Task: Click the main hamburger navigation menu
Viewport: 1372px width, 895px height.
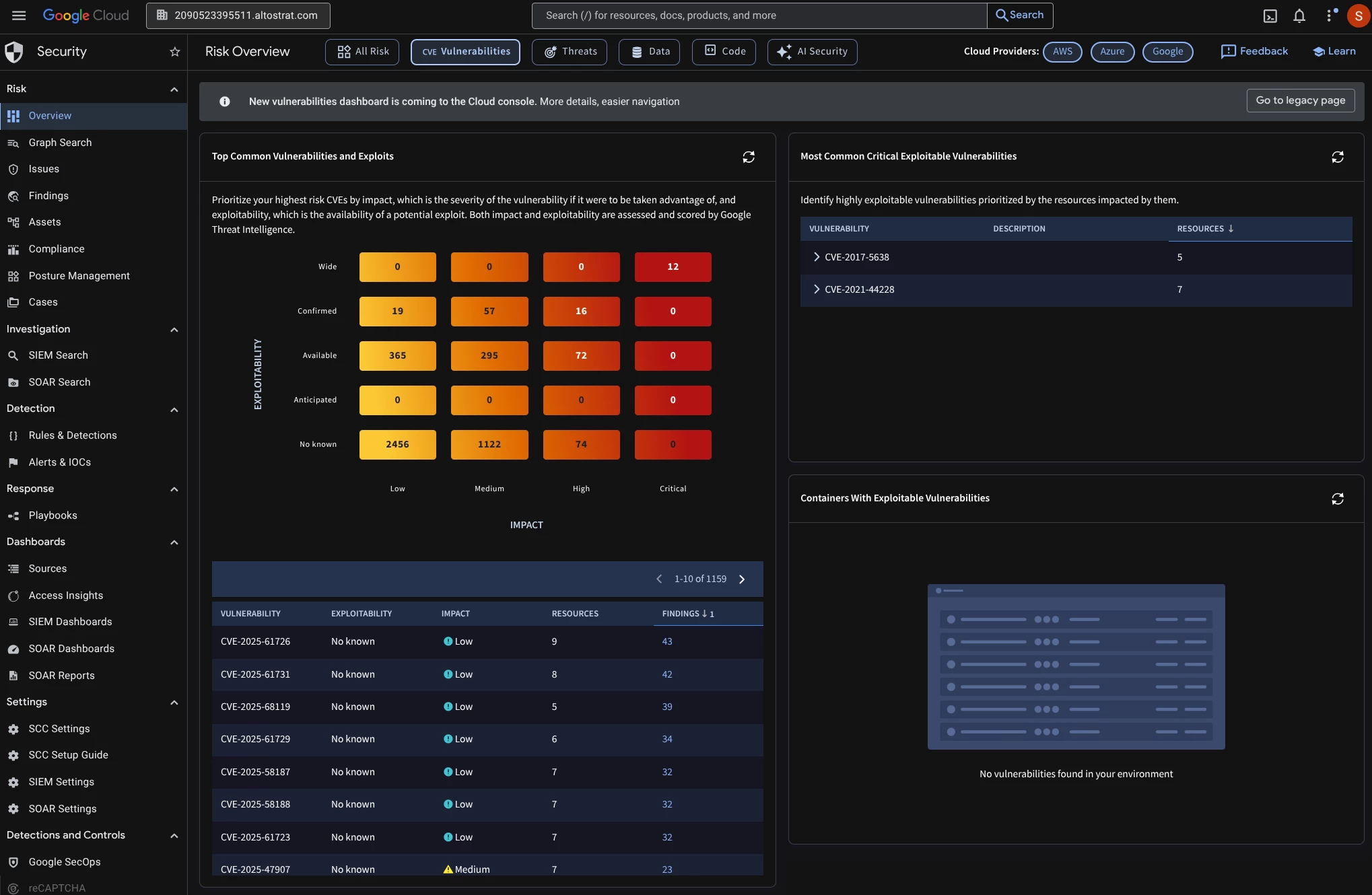Action: (x=19, y=15)
